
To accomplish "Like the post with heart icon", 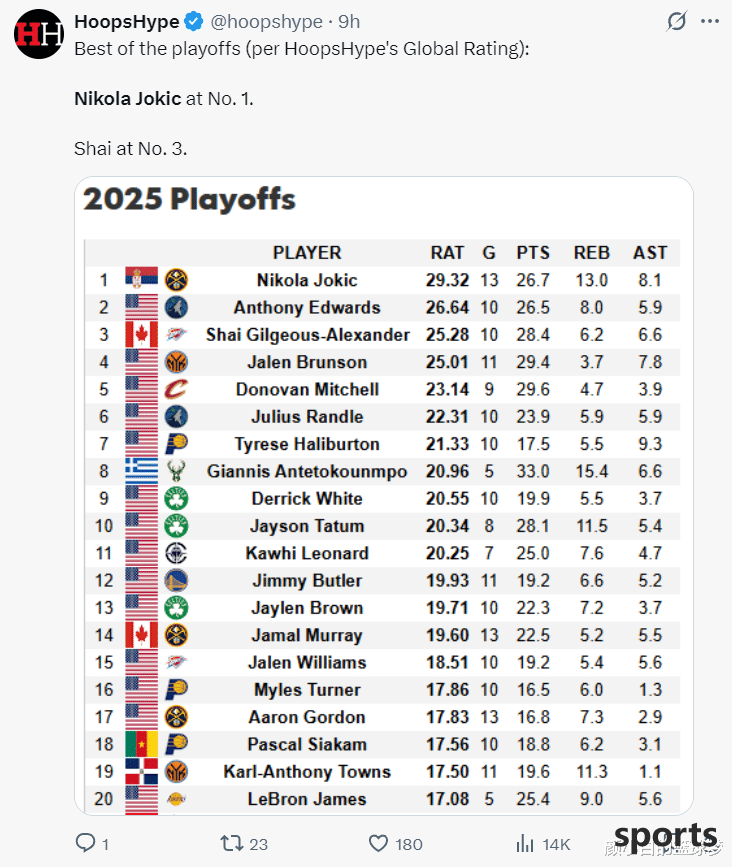I will 378,844.
